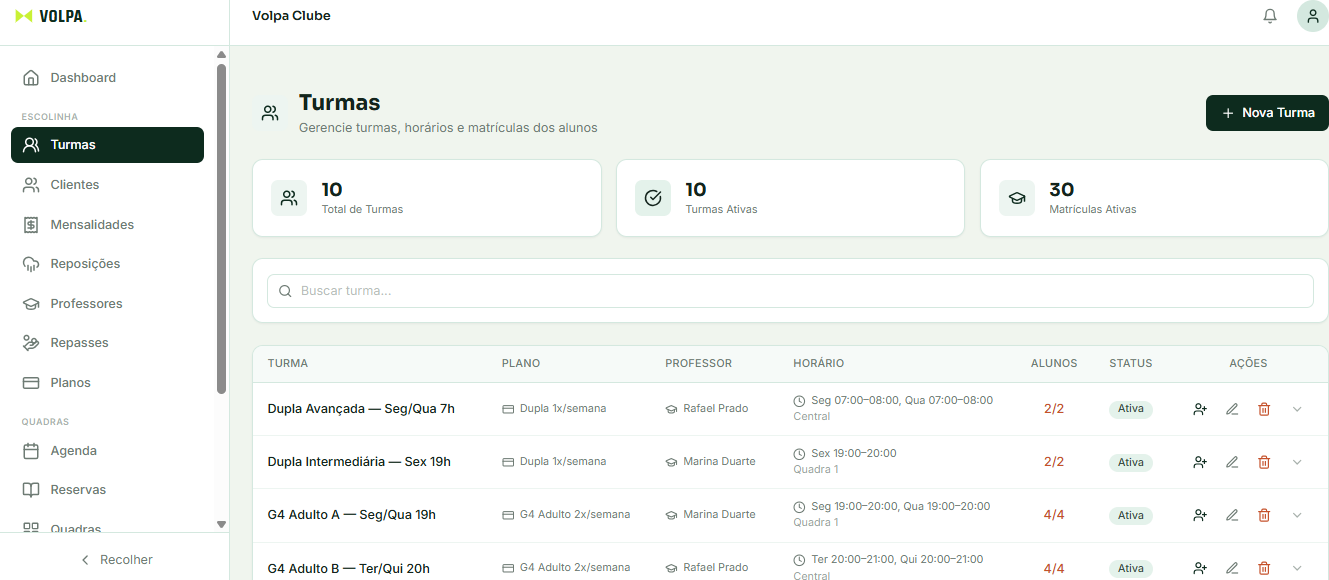Expand the Dupla Avançada row details
This screenshot has height=580, width=1329.
[x=1297, y=409]
